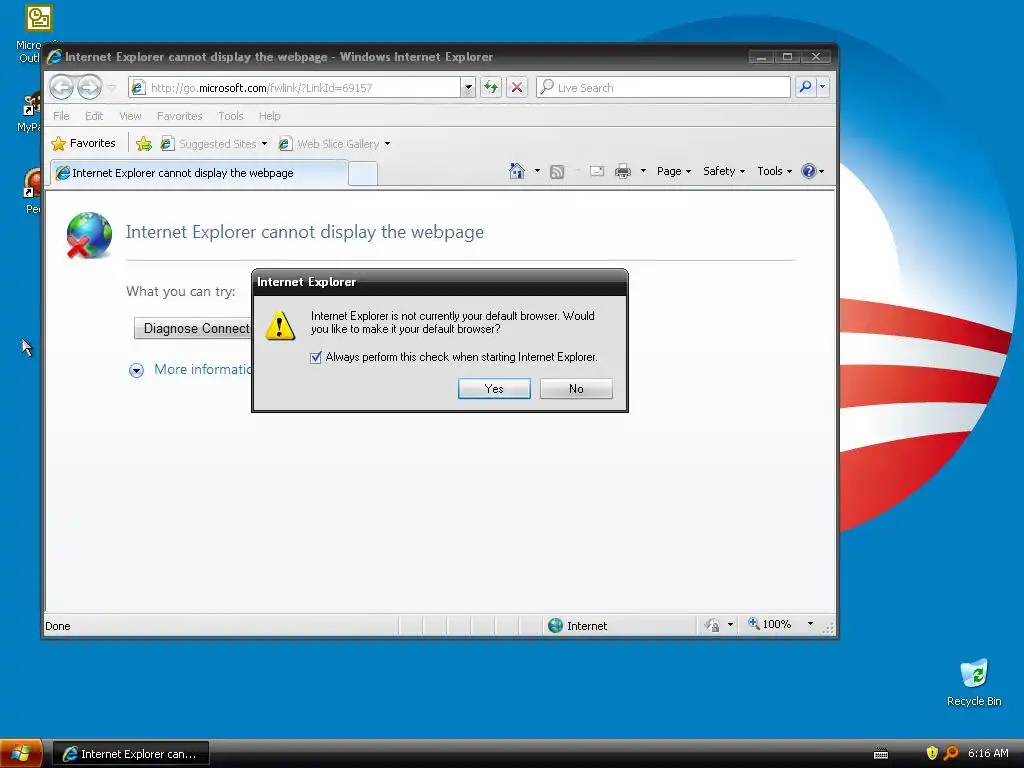Open the Tools menu in menu bar
This screenshot has width=1024, height=768.
pyautogui.click(x=231, y=116)
